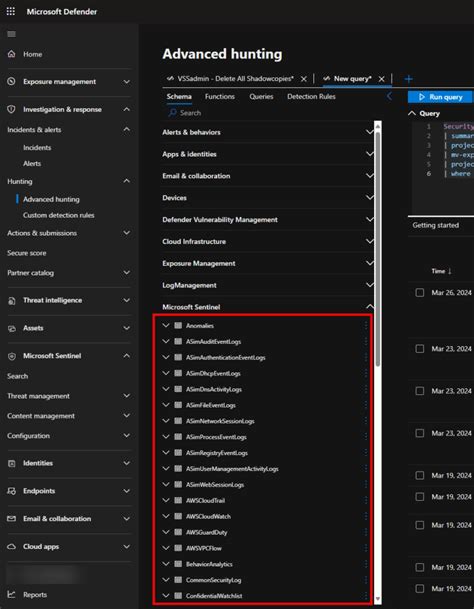This screenshot has height=609, width=474.
Task: Click the Threat intelligence icon
Action: click(x=12, y=301)
